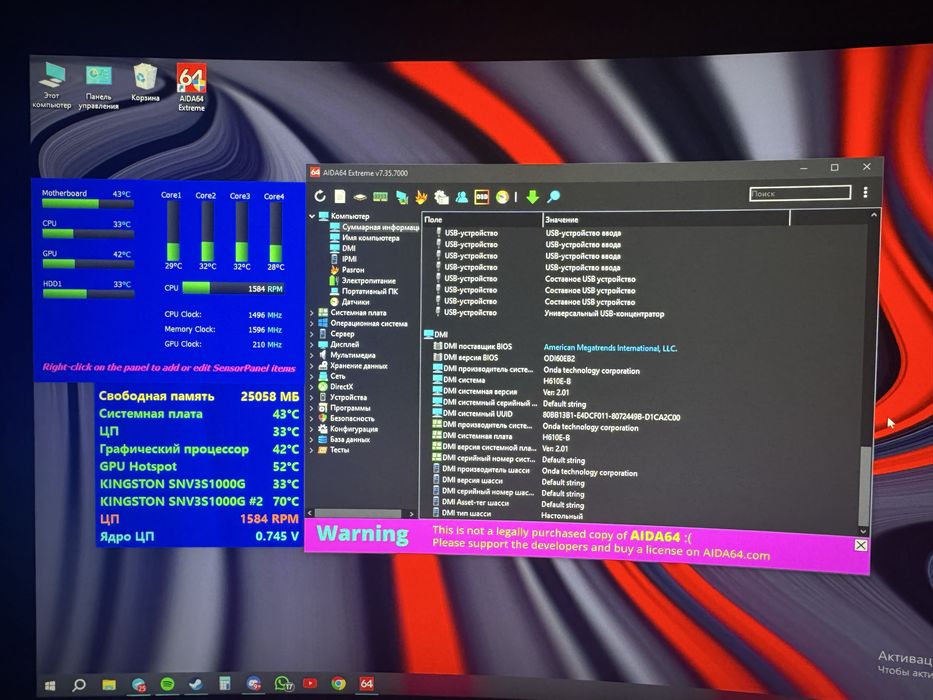Click the vertical scrollbar in details list
Viewport: 933px width, 700px height.
pyautogui.click(x=865, y=485)
